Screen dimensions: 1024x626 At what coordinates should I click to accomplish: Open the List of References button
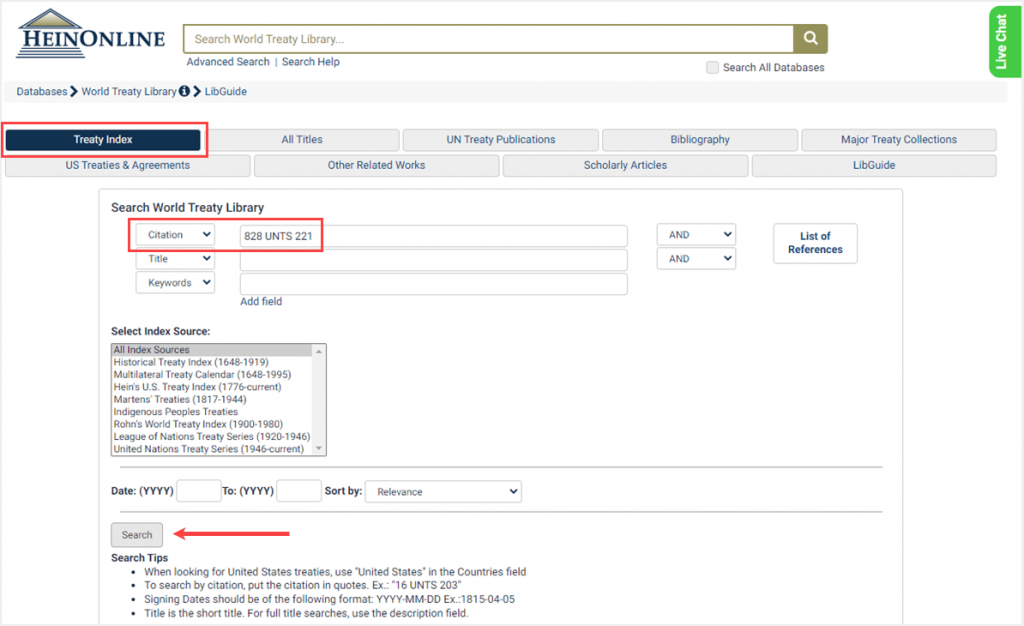815,243
